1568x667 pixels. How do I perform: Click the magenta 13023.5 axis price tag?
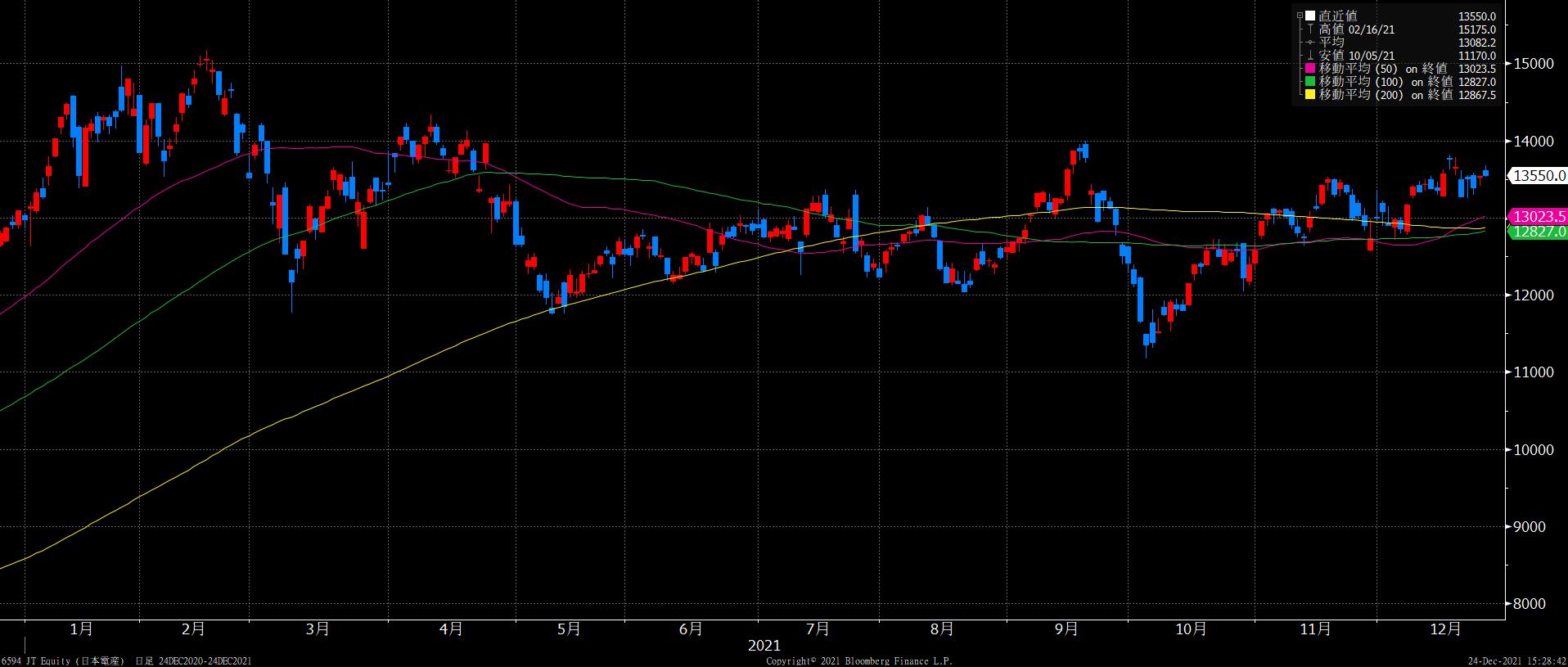(1537, 217)
